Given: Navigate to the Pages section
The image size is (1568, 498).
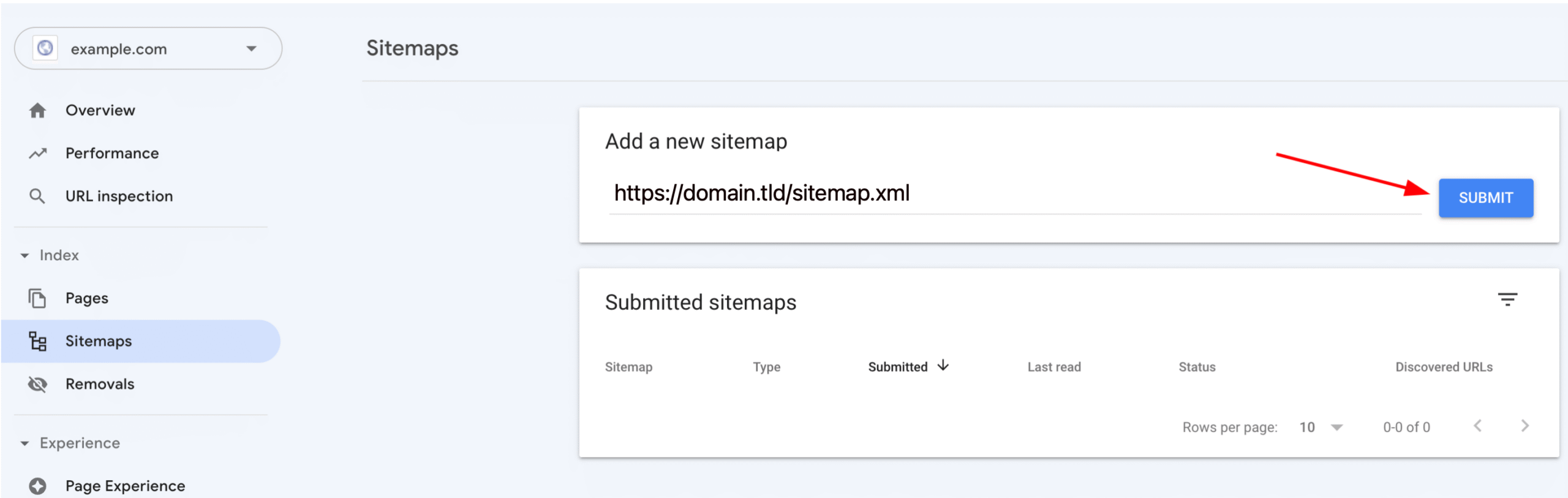Looking at the screenshot, I should pos(87,298).
